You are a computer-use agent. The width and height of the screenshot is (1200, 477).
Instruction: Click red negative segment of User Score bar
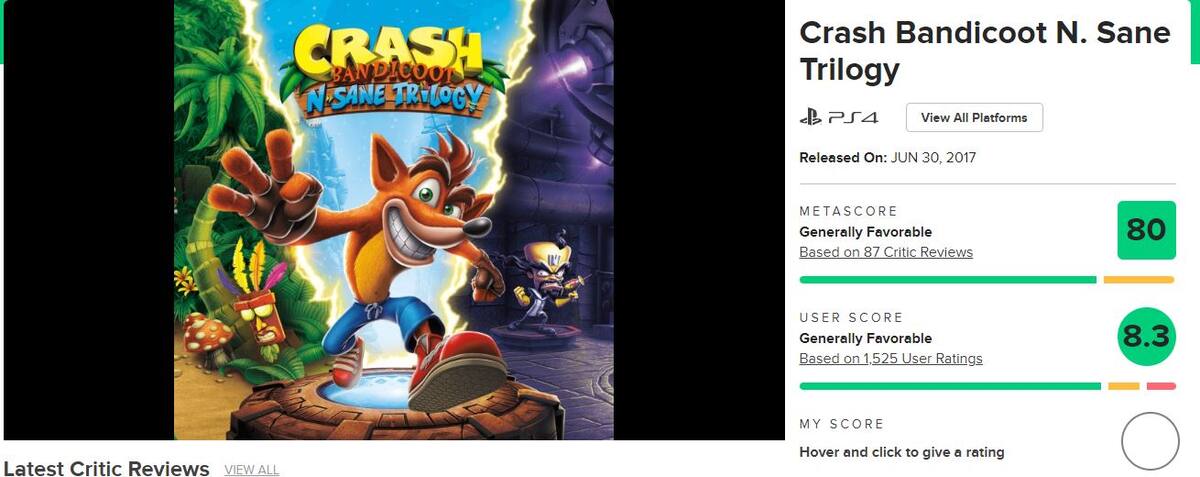click(x=1161, y=386)
